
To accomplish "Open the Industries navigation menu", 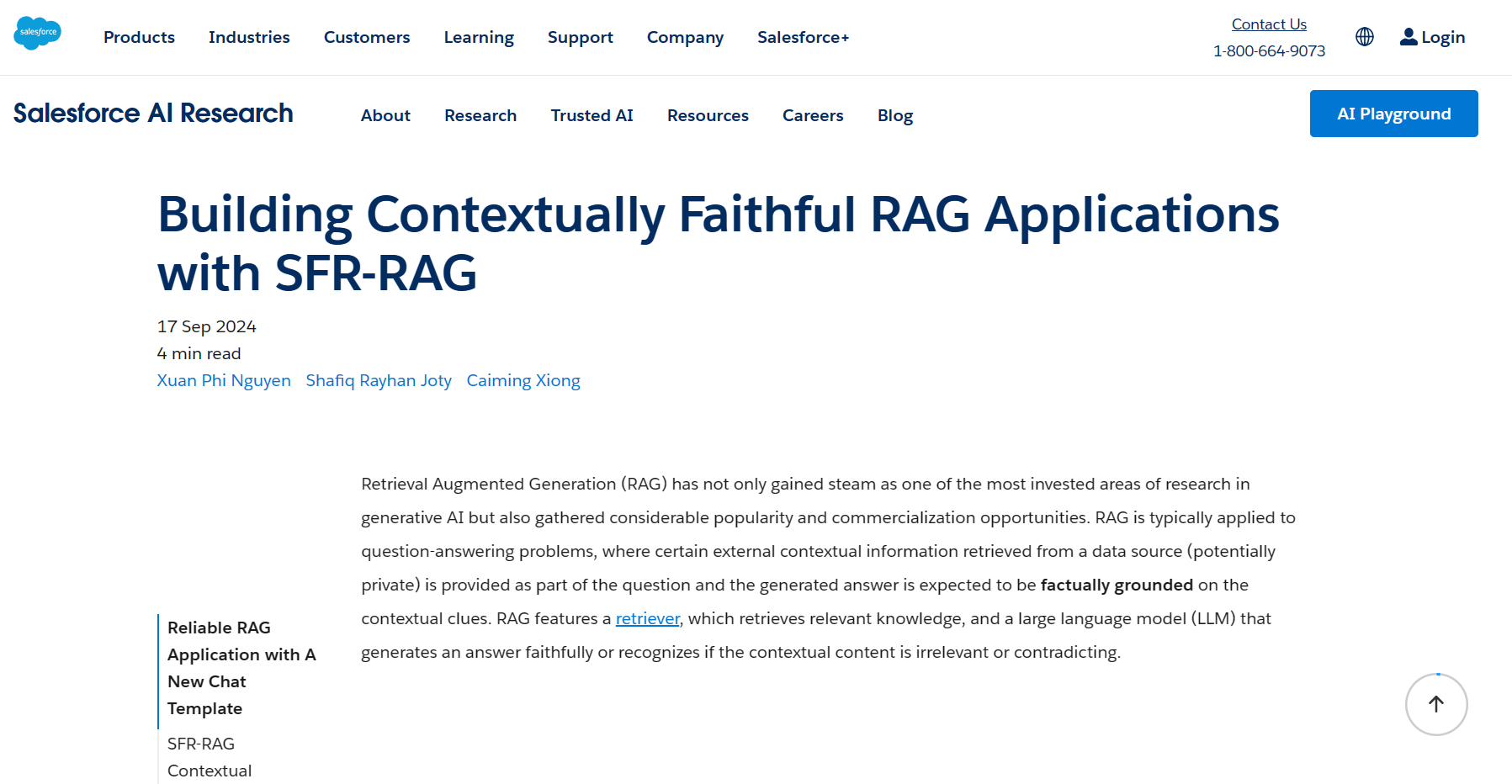I will [249, 37].
